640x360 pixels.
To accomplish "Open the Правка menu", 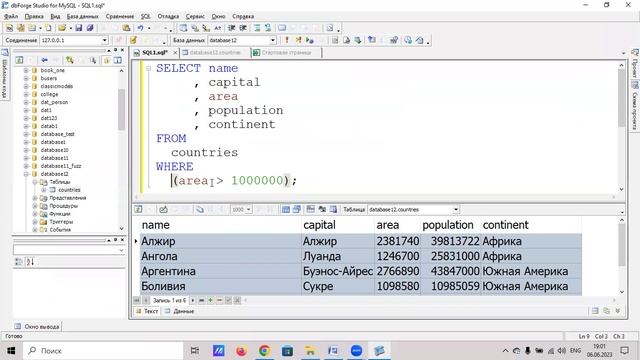I will pyautogui.click(x=34, y=16).
